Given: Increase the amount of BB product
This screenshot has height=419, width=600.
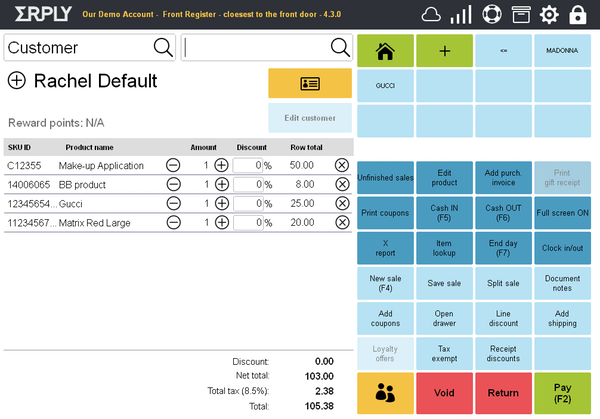Looking at the screenshot, I should coord(221,184).
